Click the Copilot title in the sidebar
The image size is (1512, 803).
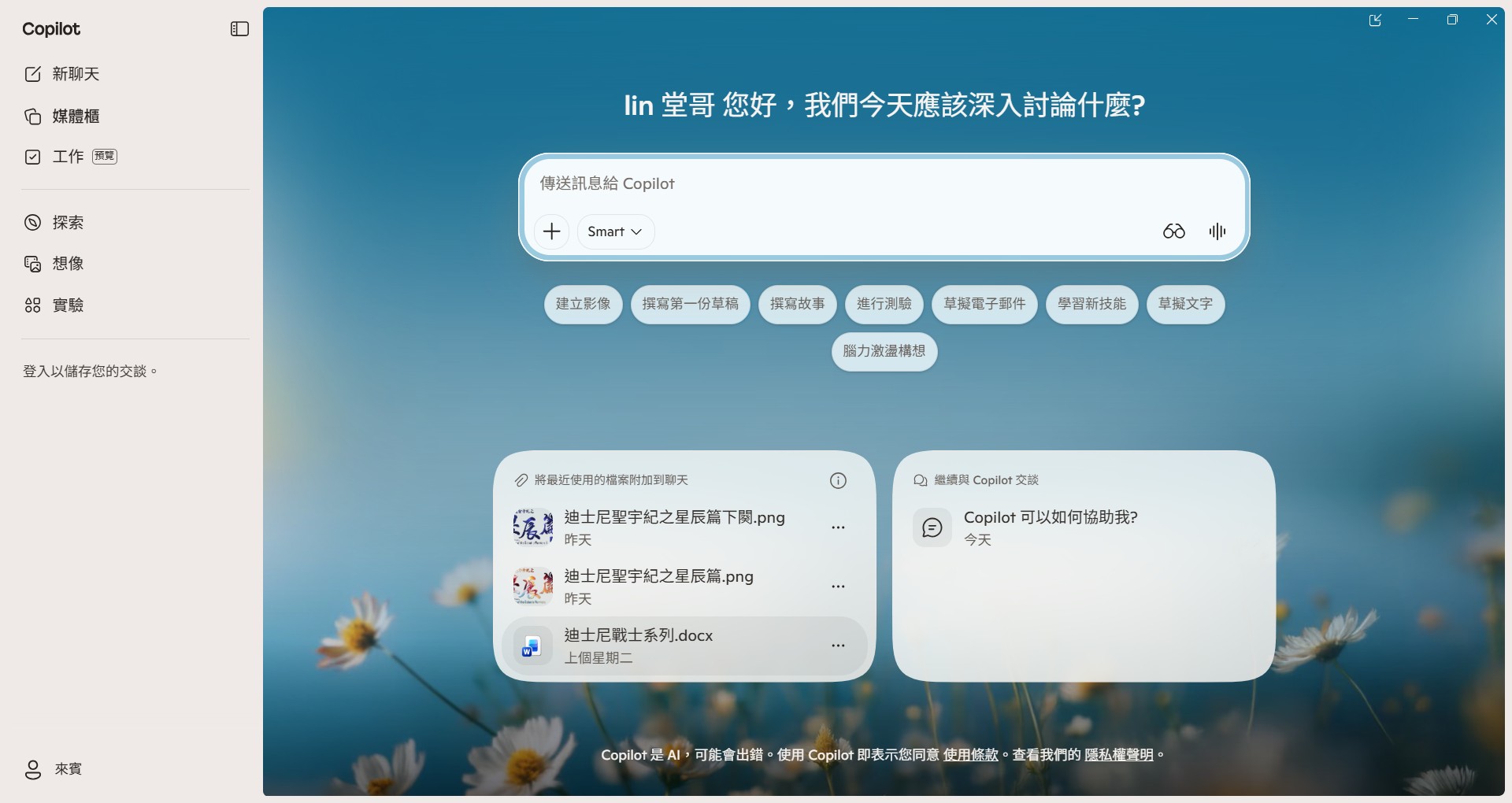tap(51, 29)
